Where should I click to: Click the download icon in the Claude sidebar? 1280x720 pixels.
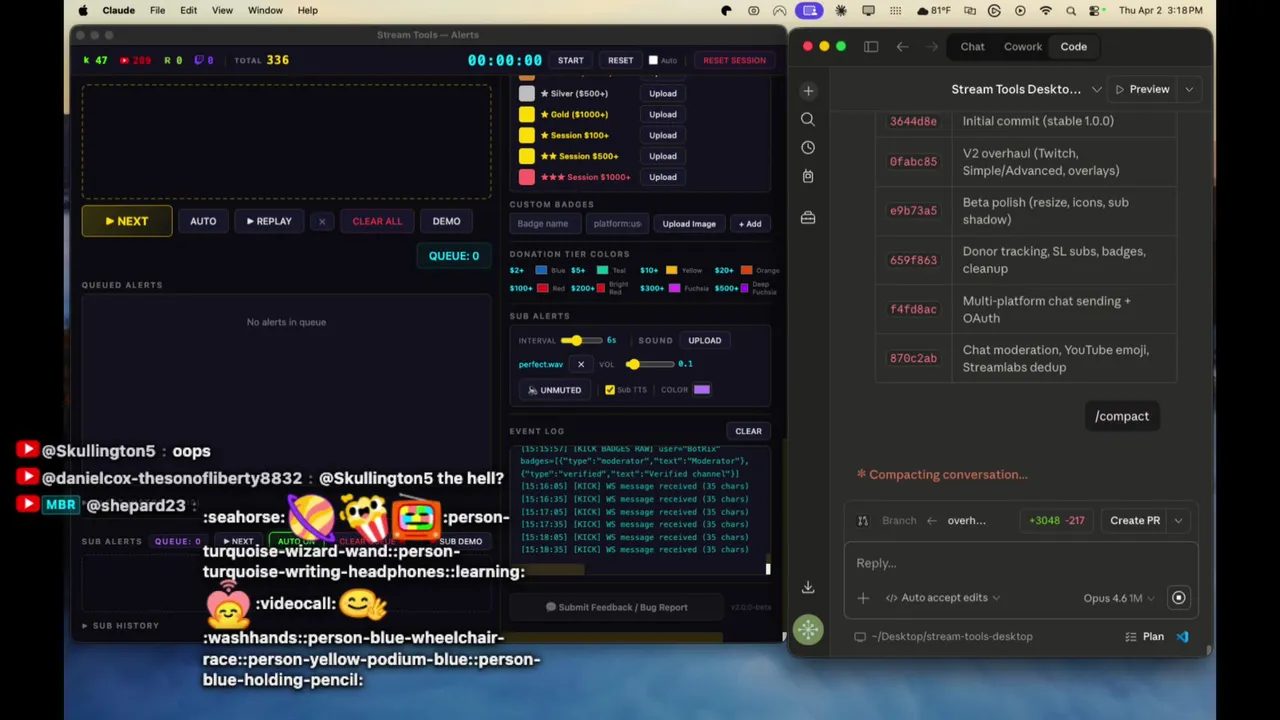coord(808,588)
